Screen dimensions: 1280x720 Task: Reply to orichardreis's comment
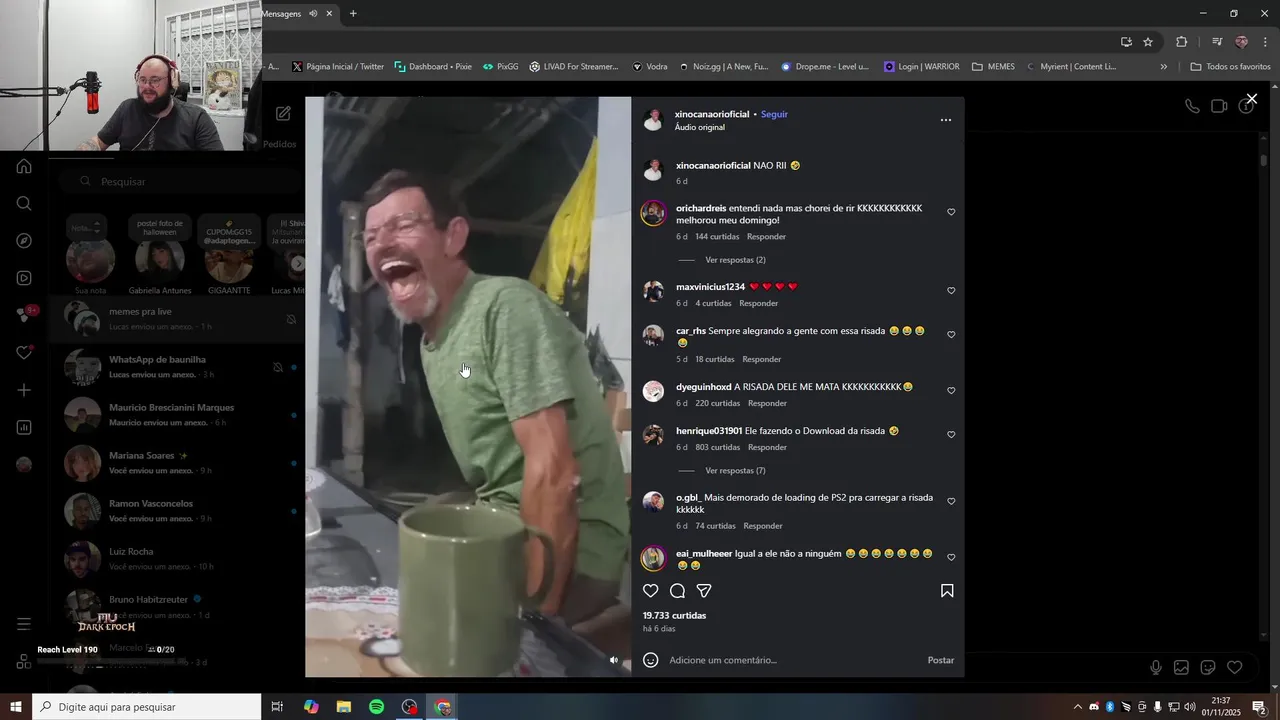(767, 237)
